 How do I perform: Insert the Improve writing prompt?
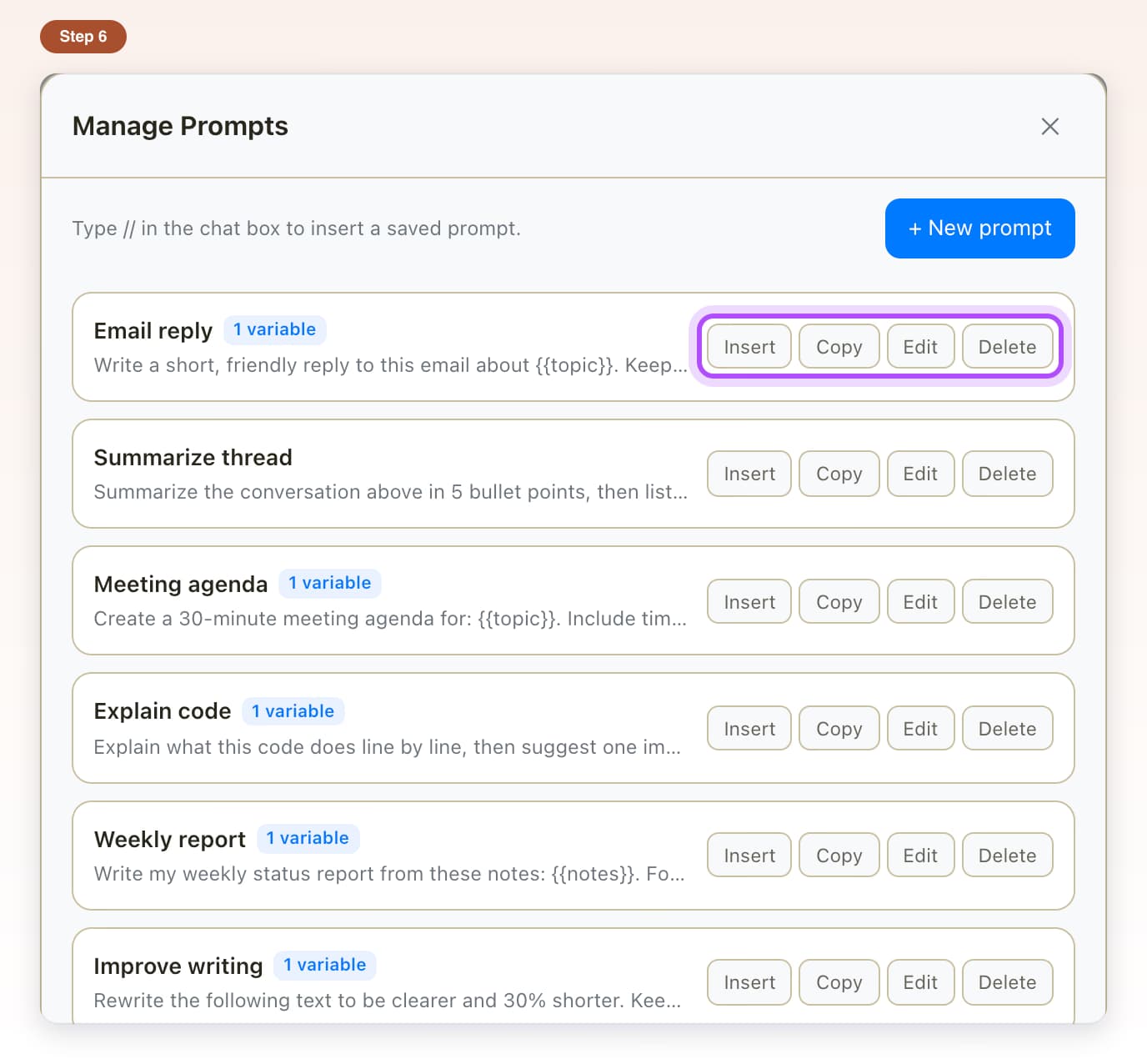point(749,982)
